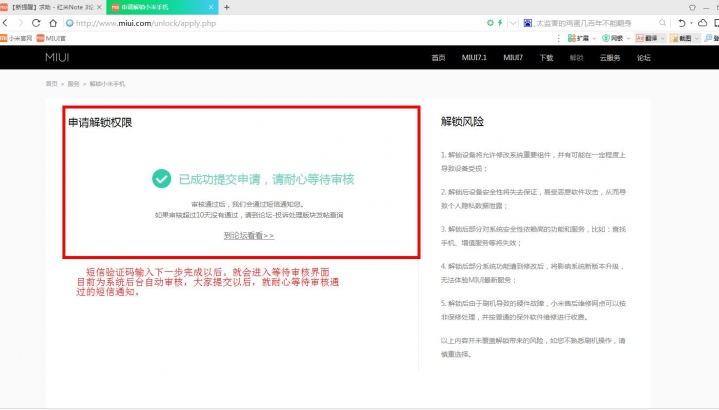Open a new tab with the plus button
Image resolution: width=719 pixels, height=410 pixels.
[227, 7]
